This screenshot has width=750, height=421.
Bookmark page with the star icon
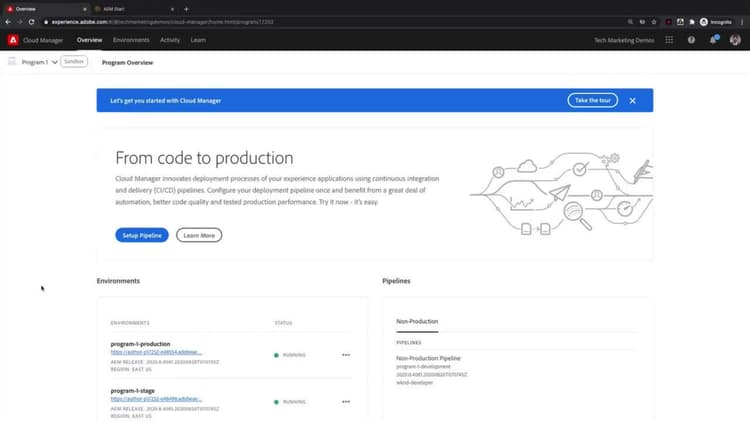(654, 22)
